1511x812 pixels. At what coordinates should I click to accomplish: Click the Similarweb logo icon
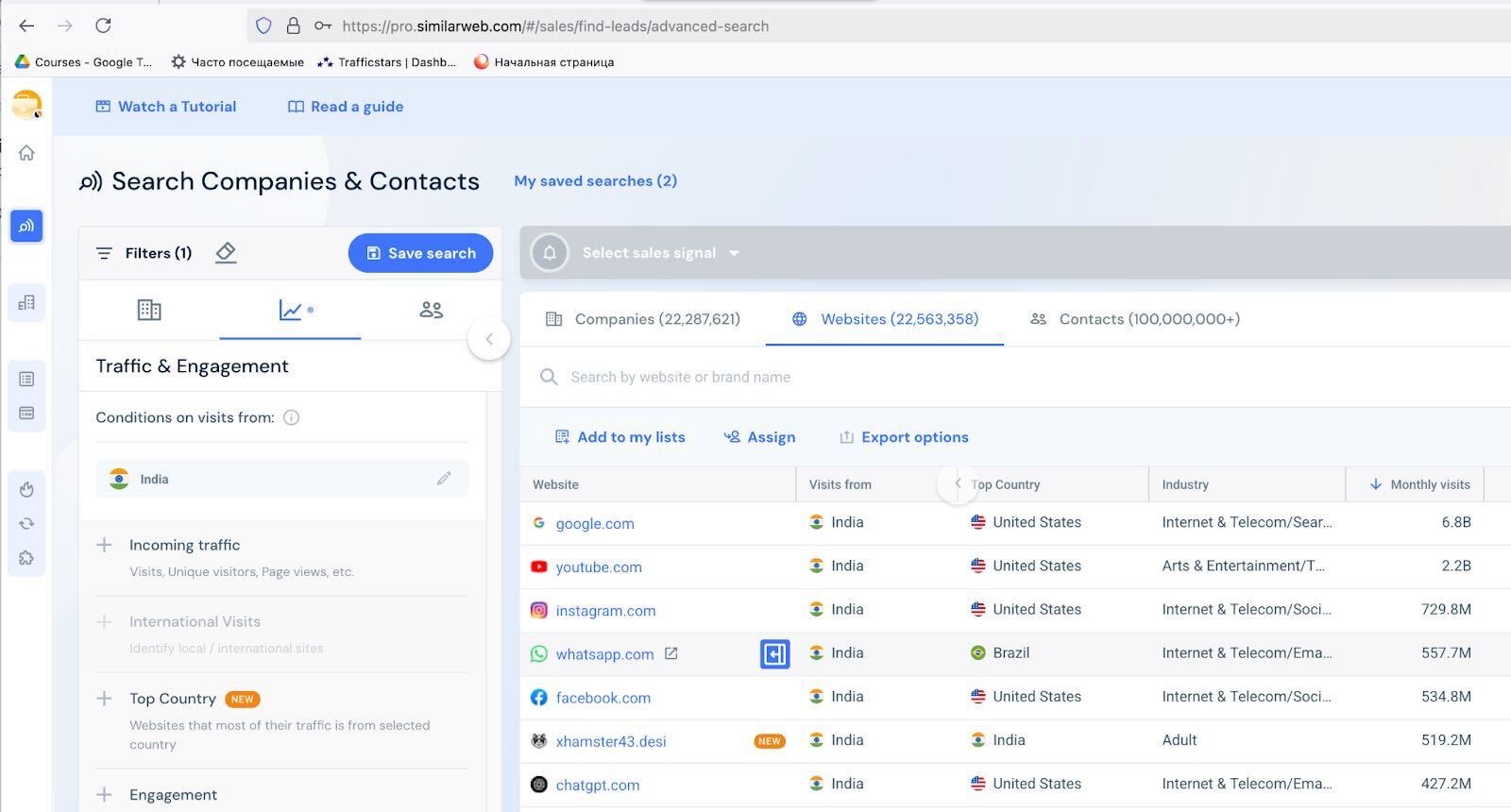pyautogui.click(x=26, y=104)
